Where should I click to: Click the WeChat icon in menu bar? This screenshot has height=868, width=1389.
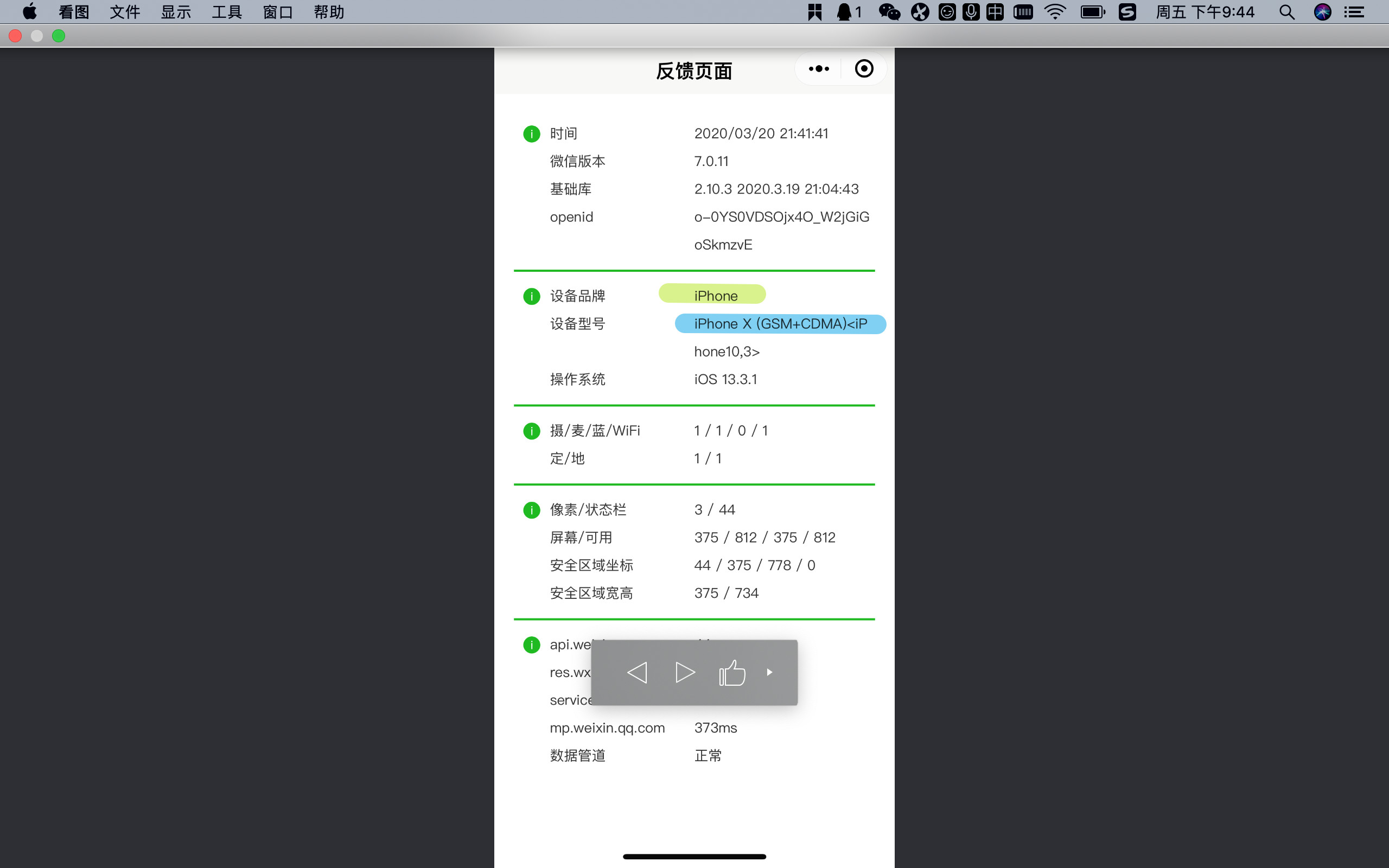tap(889, 12)
